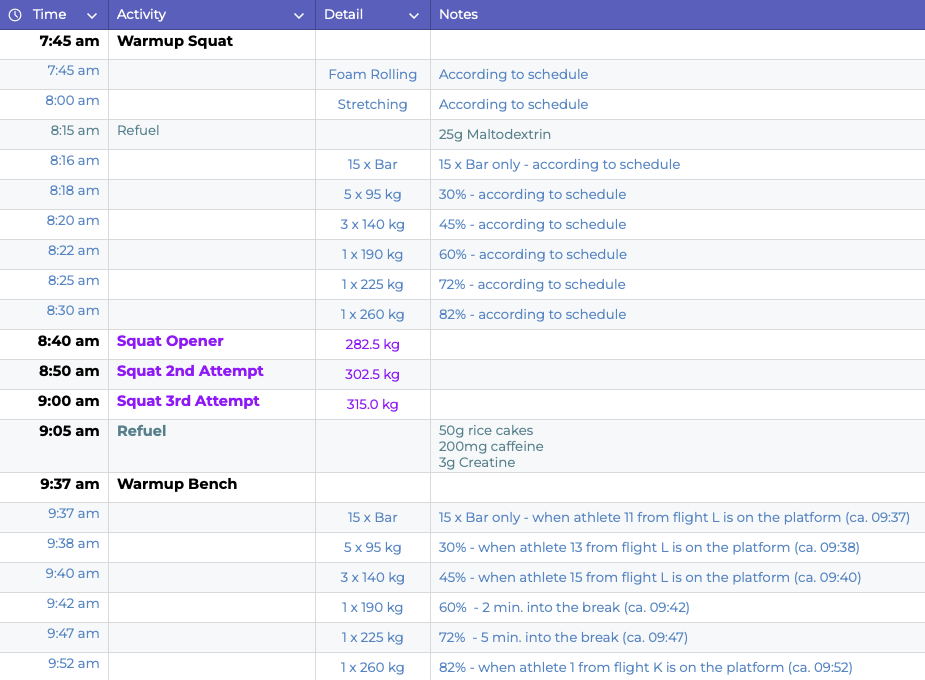Click the 5 min. into the break note
Screen dimensions: 925x680
tap(563, 638)
